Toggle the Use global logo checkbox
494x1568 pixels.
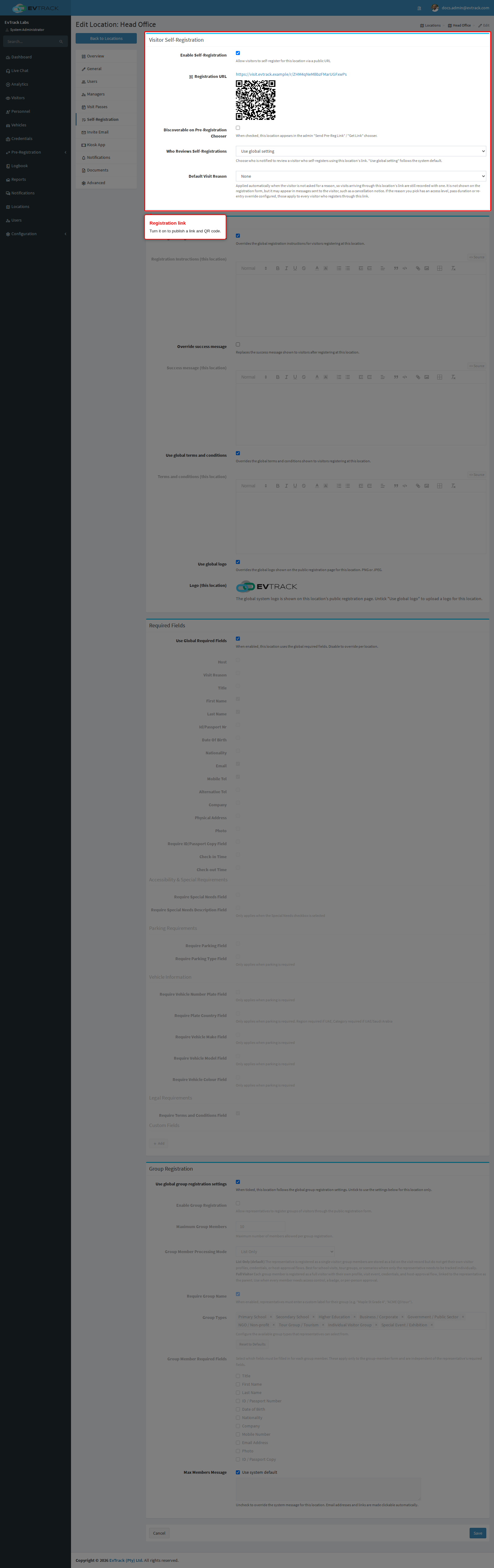pyautogui.click(x=238, y=562)
